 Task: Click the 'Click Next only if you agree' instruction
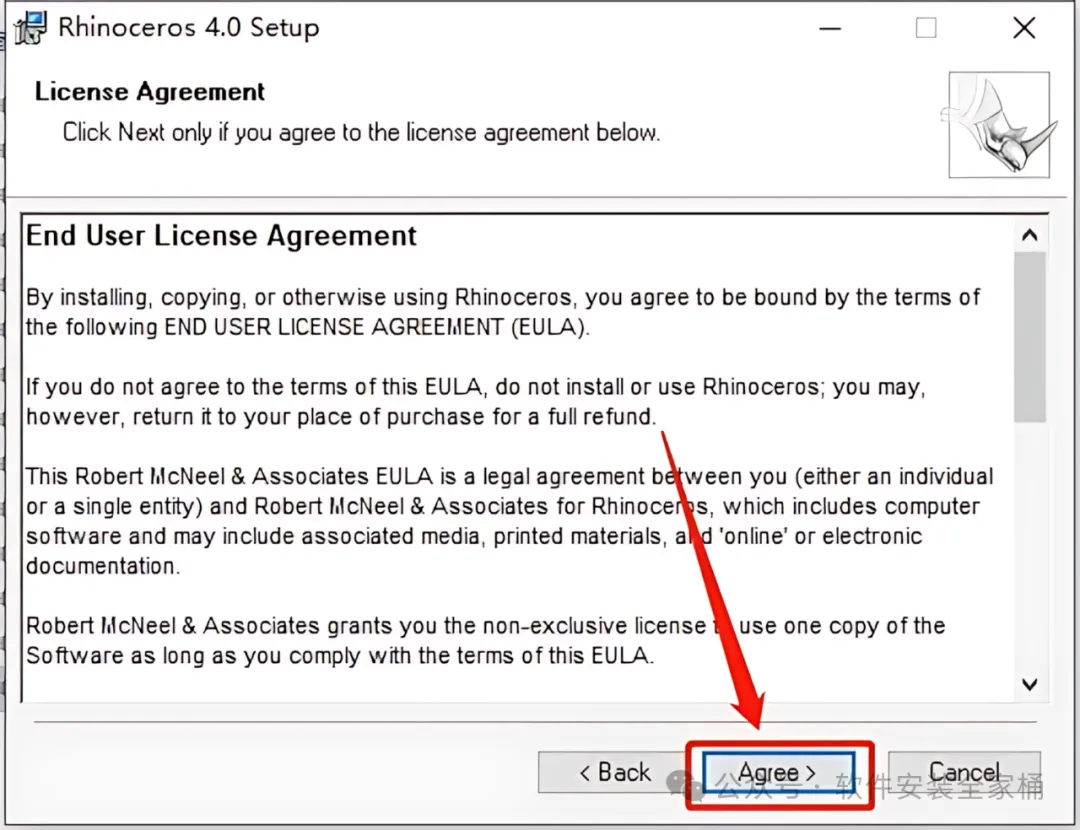(x=361, y=132)
